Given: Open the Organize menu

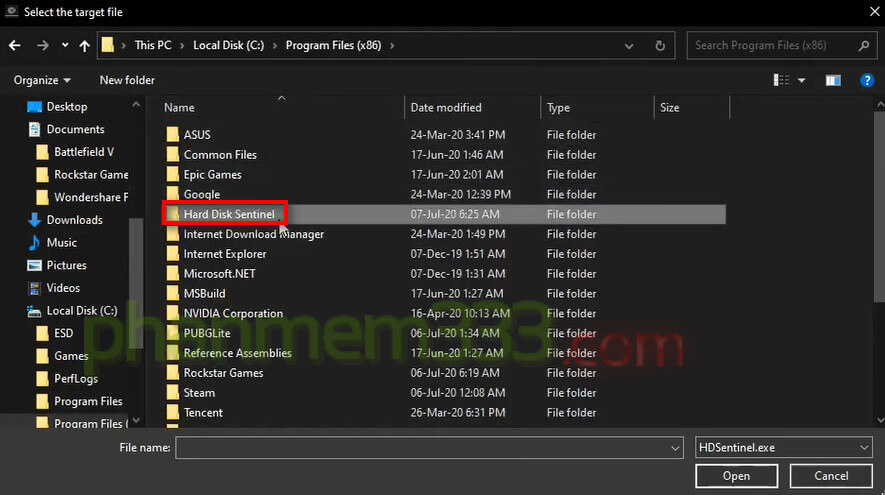Looking at the screenshot, I should click(42, 80).
